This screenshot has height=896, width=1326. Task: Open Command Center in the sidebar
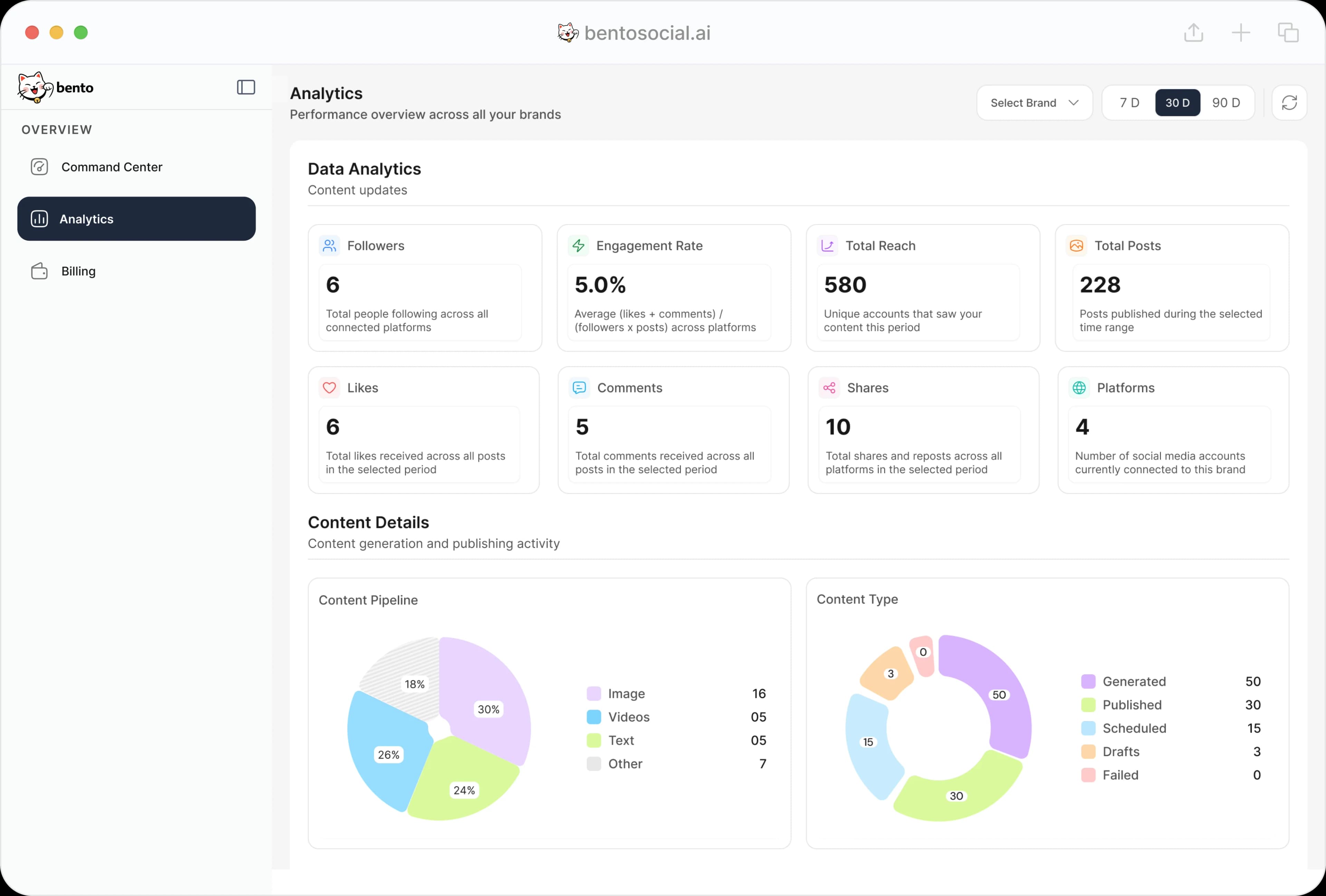136,167
